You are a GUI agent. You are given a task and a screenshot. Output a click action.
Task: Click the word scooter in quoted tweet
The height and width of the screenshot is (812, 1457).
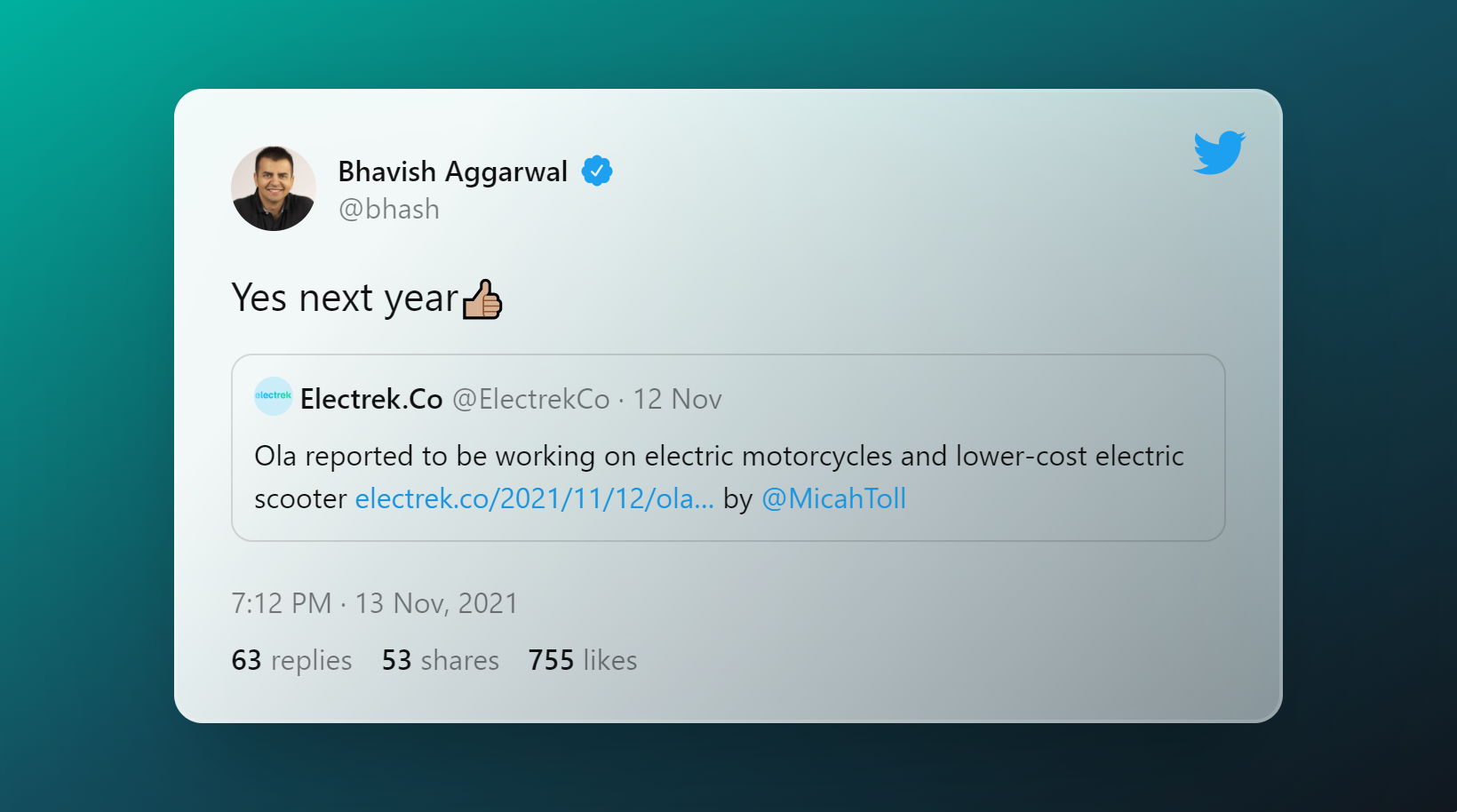tap(300, 498)
